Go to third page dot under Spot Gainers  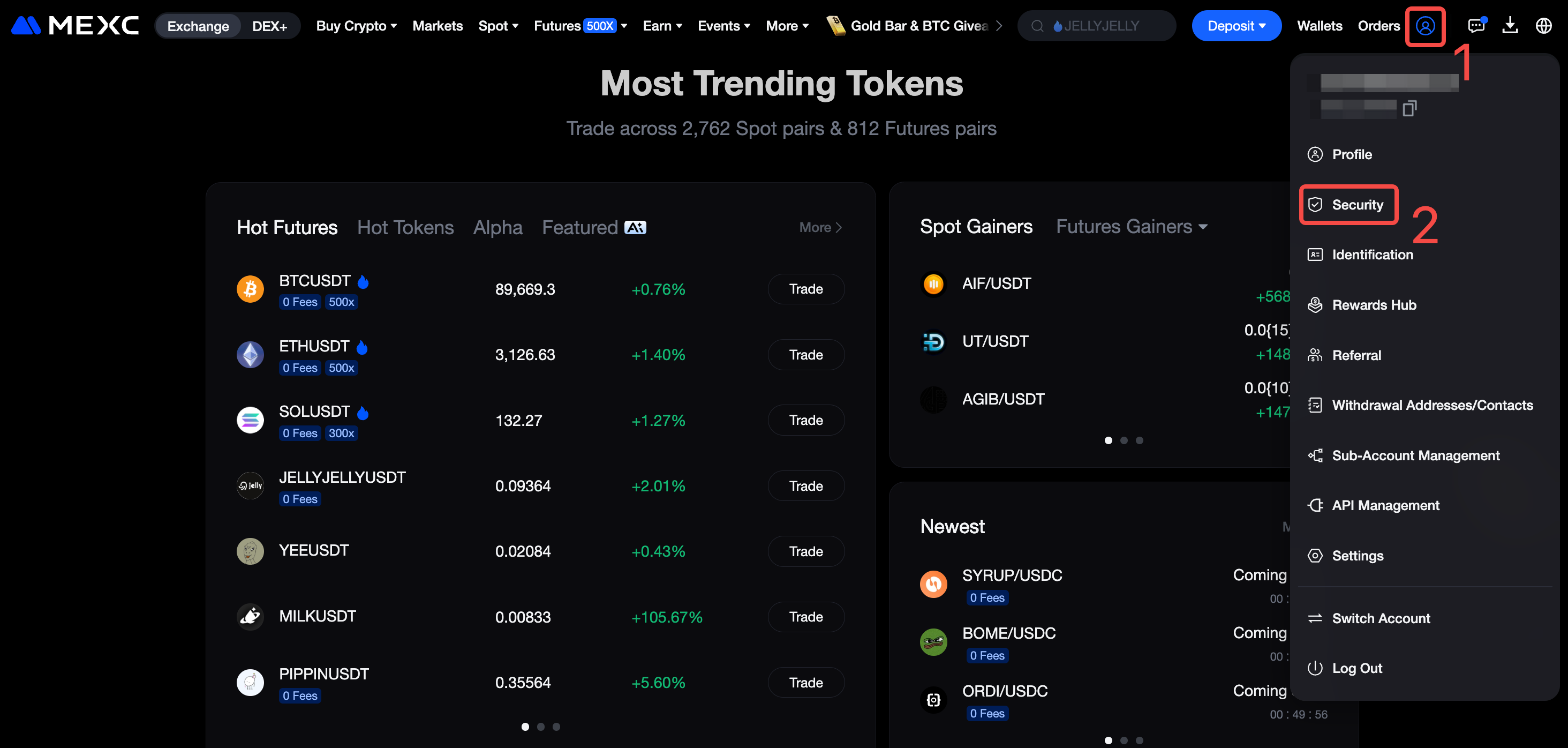tap(1140, 440)
